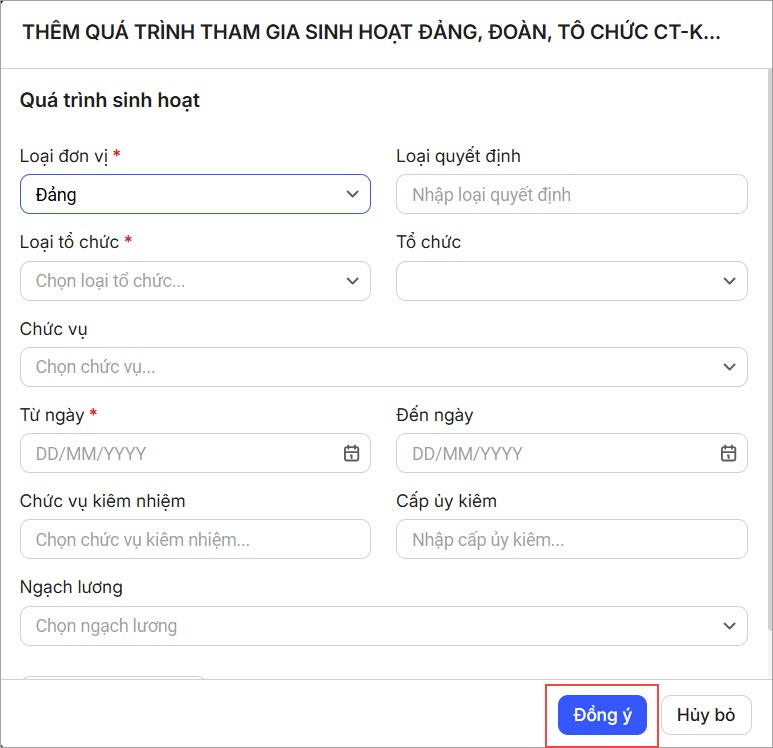773x748 pixels.
Task: Open the Từ ngày calendar picker icon
Action: pyautogui.click(x=351, y=453)
